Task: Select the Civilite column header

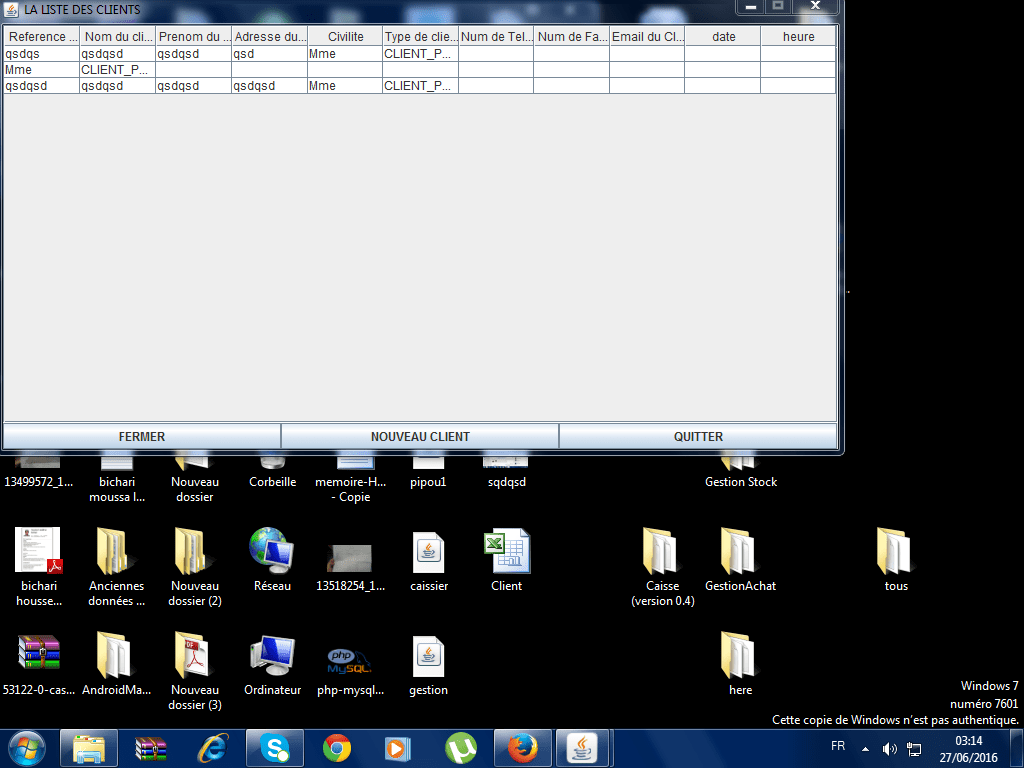Action: click(345, 37)
